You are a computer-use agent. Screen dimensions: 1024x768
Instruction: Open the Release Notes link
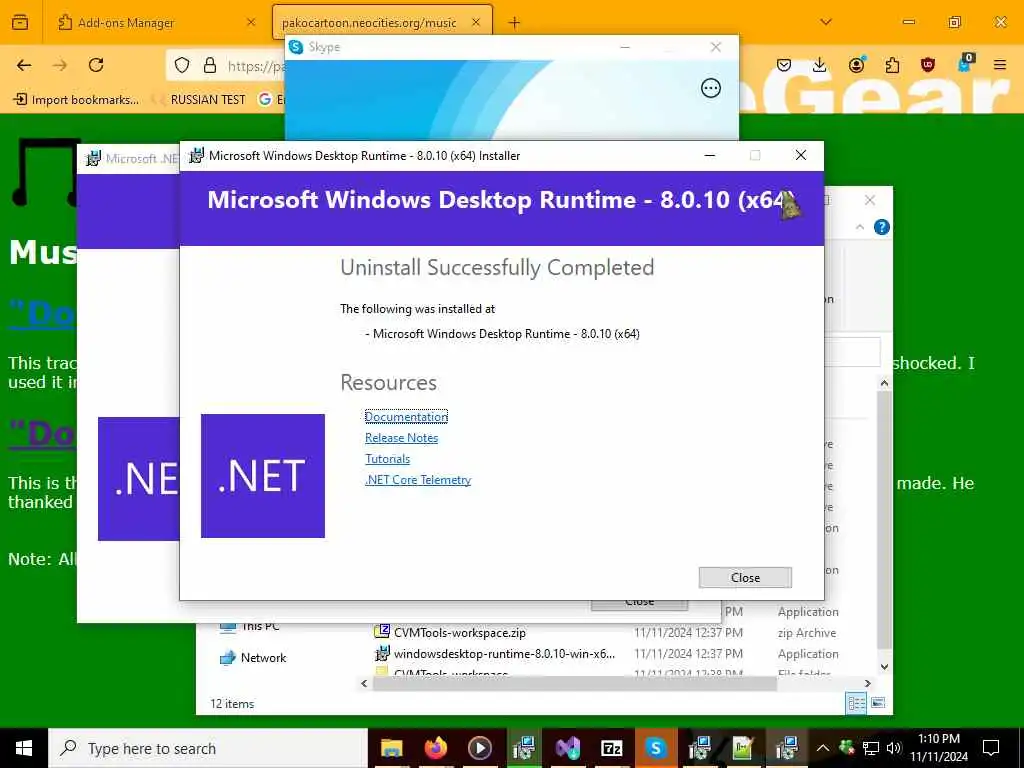402,438
